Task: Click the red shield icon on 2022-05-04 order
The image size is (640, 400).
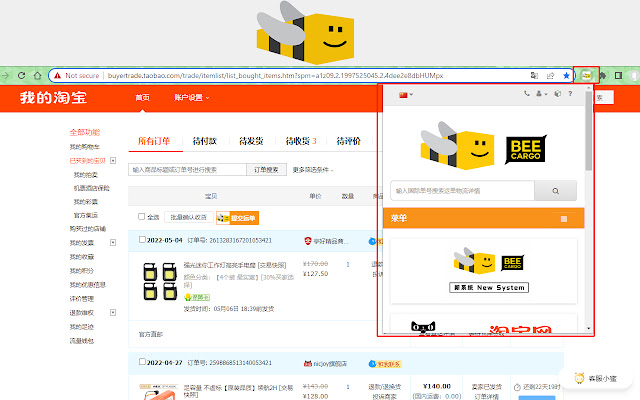Action: 308,241
